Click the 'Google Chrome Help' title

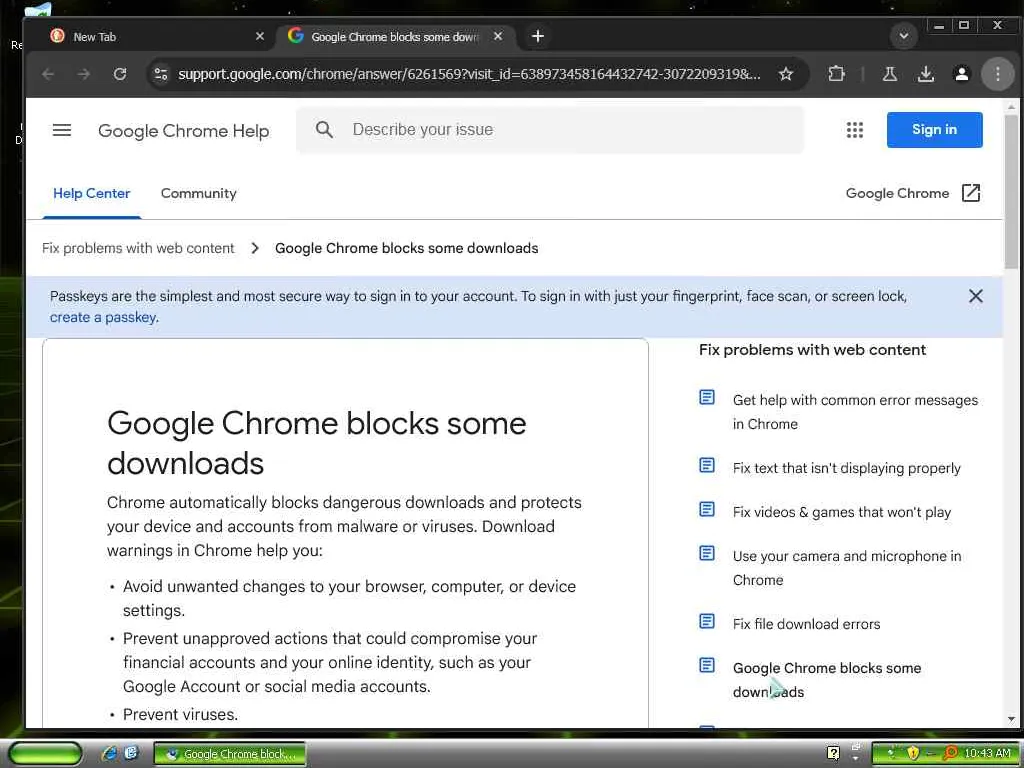[184, 131]
